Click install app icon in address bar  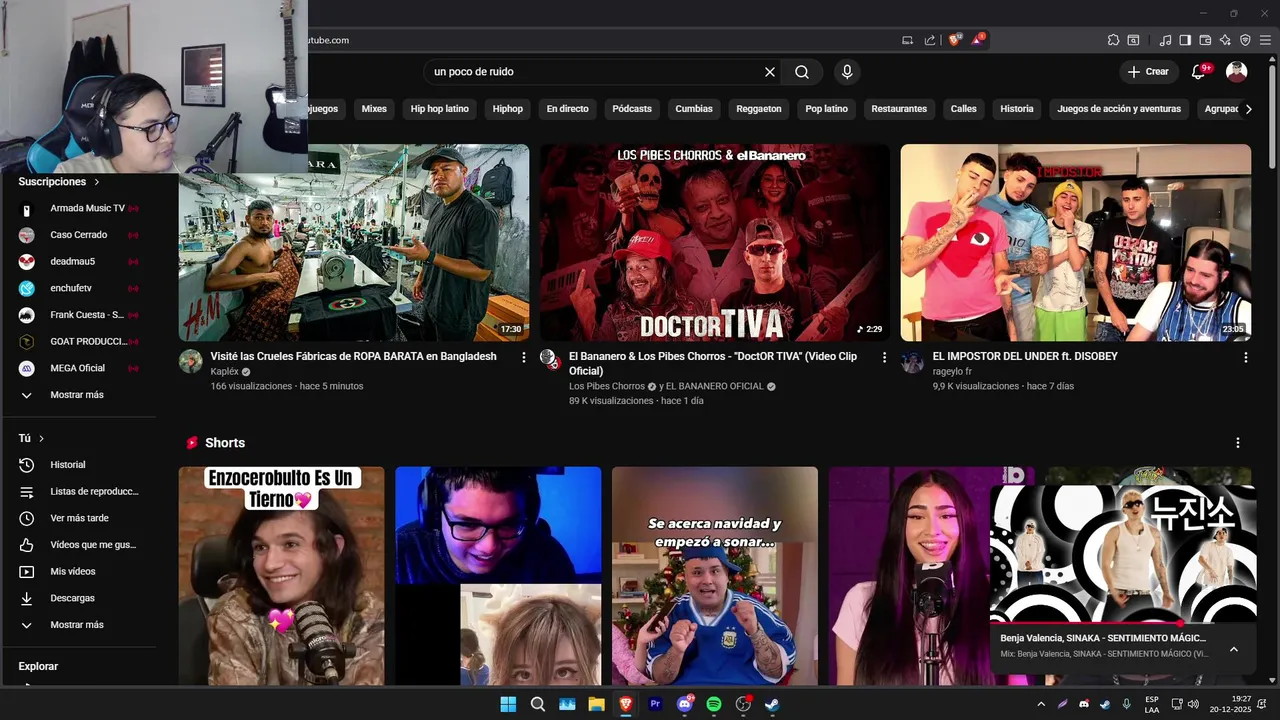click(x=907, y=40)
